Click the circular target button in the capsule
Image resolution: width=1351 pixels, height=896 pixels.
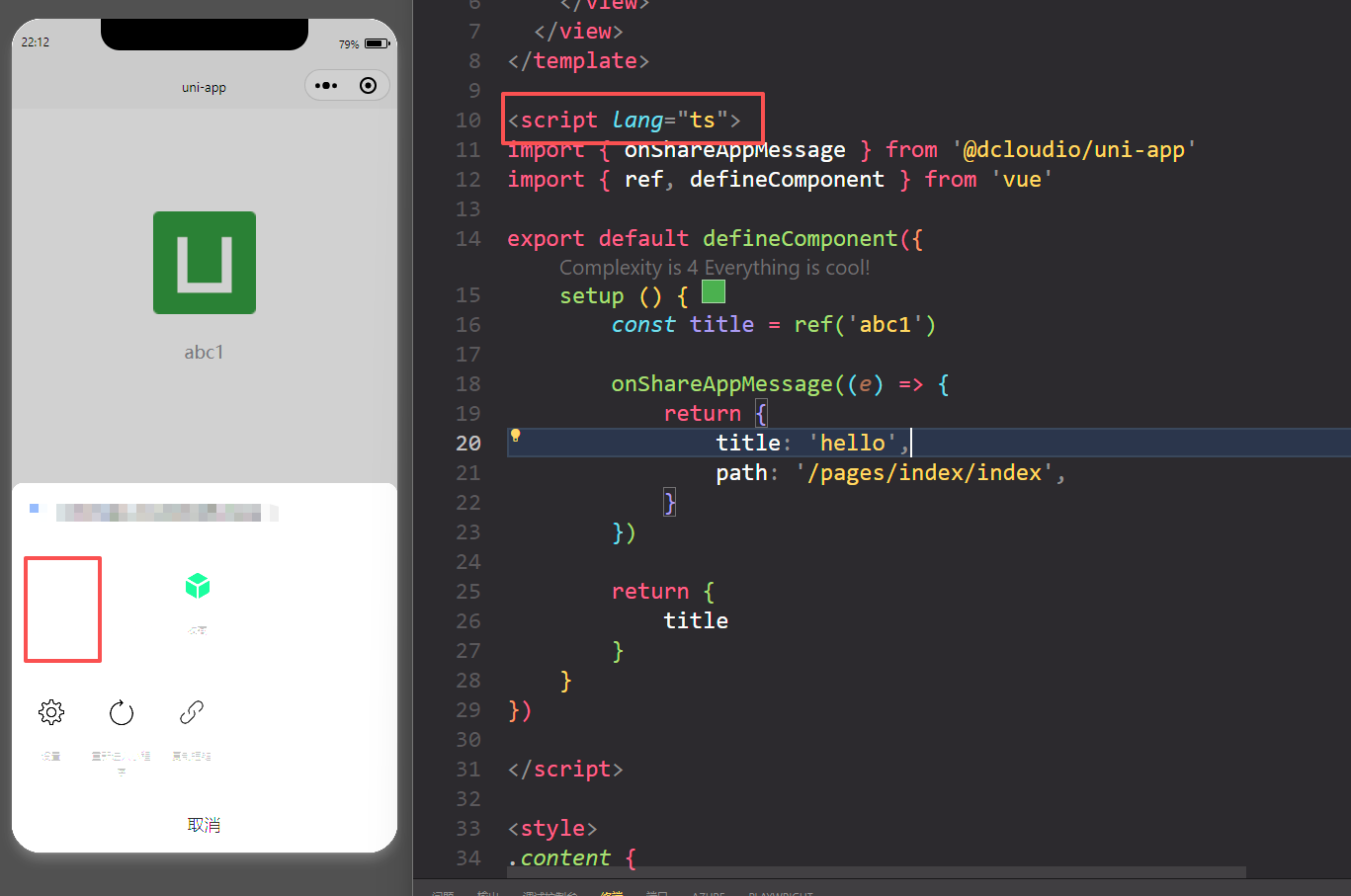pyautogui.click(x=369, y=86)
